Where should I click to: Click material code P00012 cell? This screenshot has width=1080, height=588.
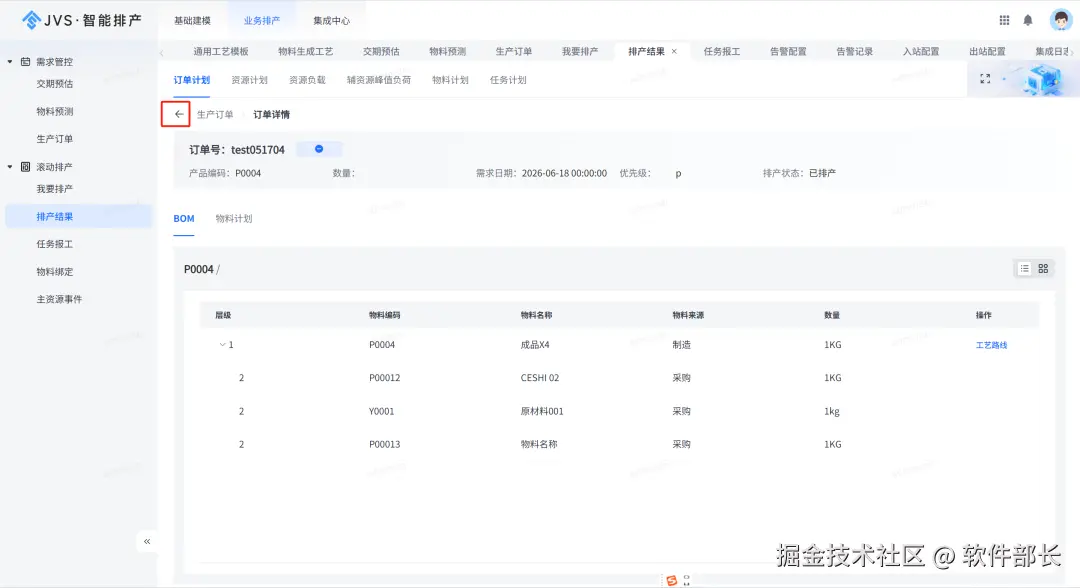[x=384, y=377]
